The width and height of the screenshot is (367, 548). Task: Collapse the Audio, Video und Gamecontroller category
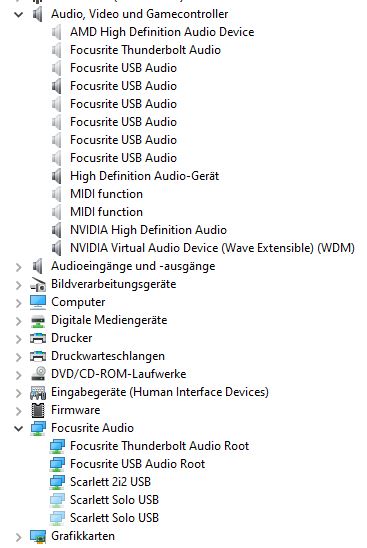pyautogui.click(x=19, y=14)
